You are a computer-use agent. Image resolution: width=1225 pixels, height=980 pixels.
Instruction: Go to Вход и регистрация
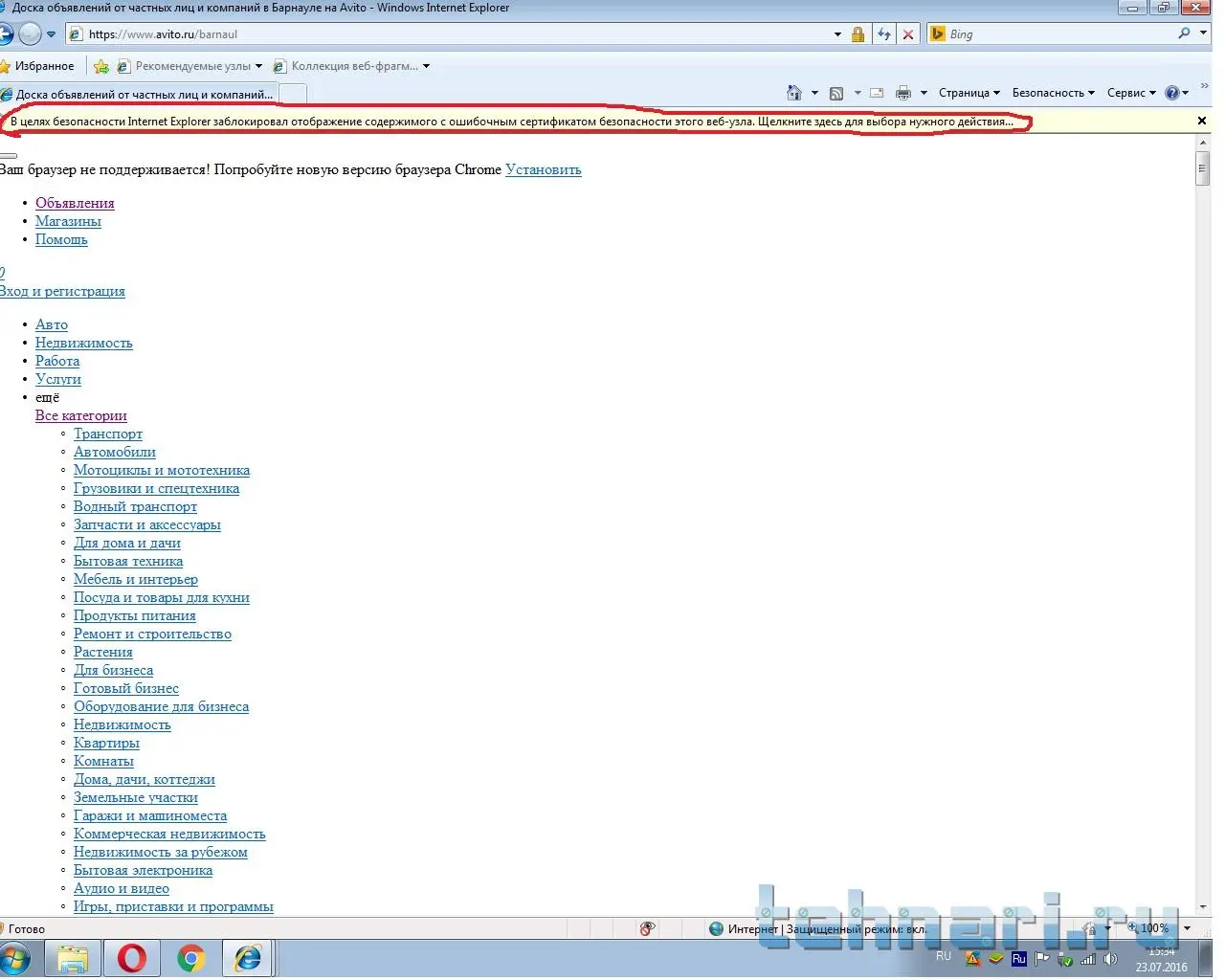(x=62, y=291)
